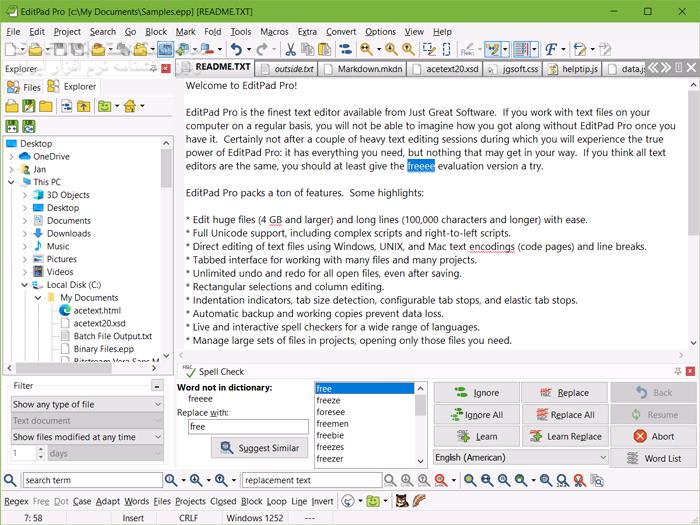This screenshot has height=525, width=700.
Task: Toggle the Case search option
Action: point(81,501)
